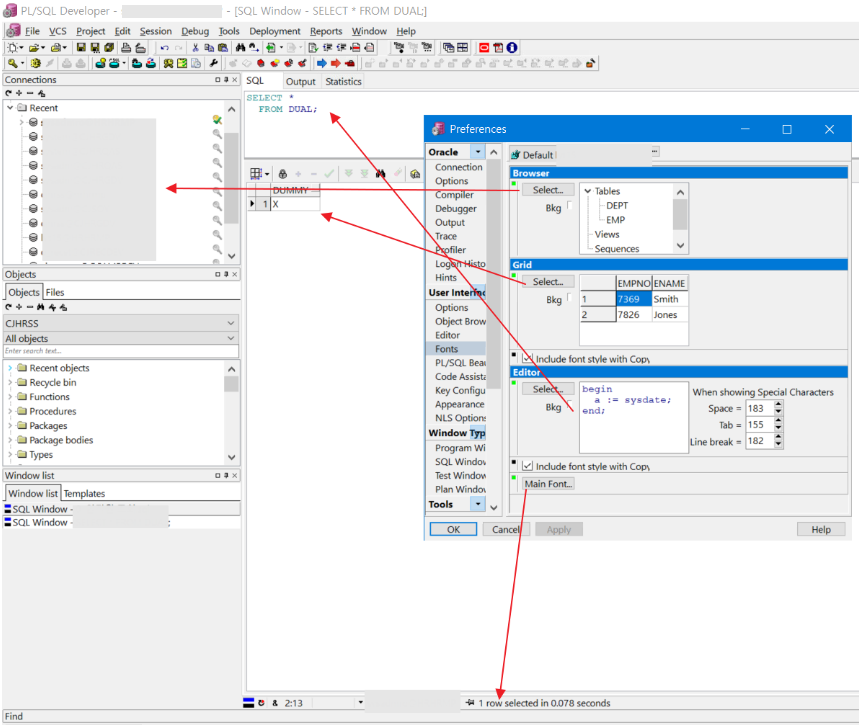Toggle Bkg checkbox in Browser section

click(569, 205)
